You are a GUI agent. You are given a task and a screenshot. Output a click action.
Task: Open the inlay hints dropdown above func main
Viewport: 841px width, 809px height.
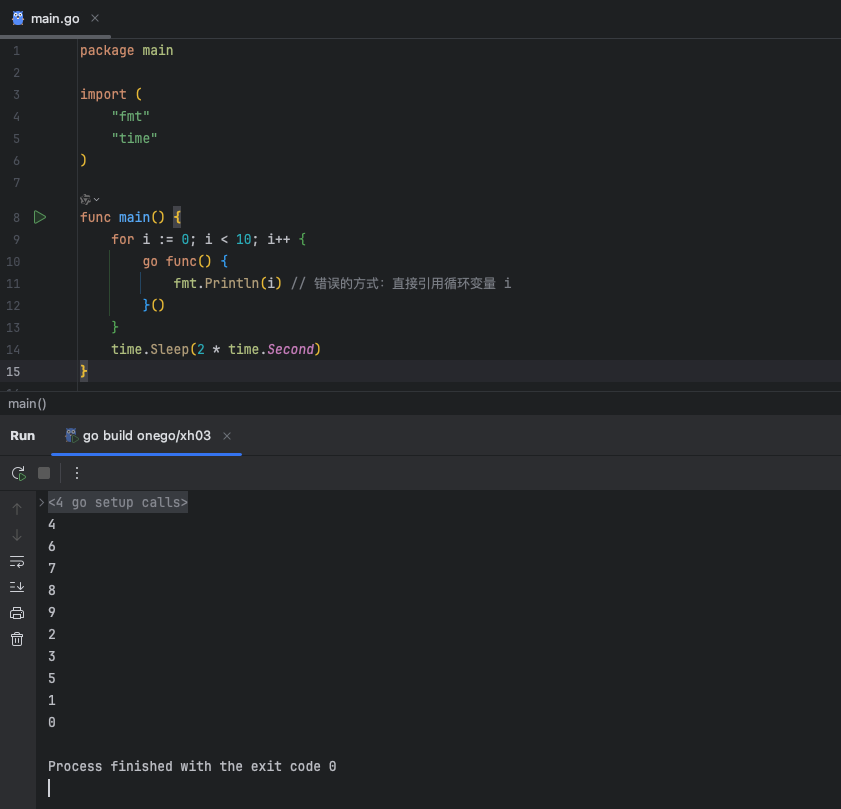tap(90, 200)
